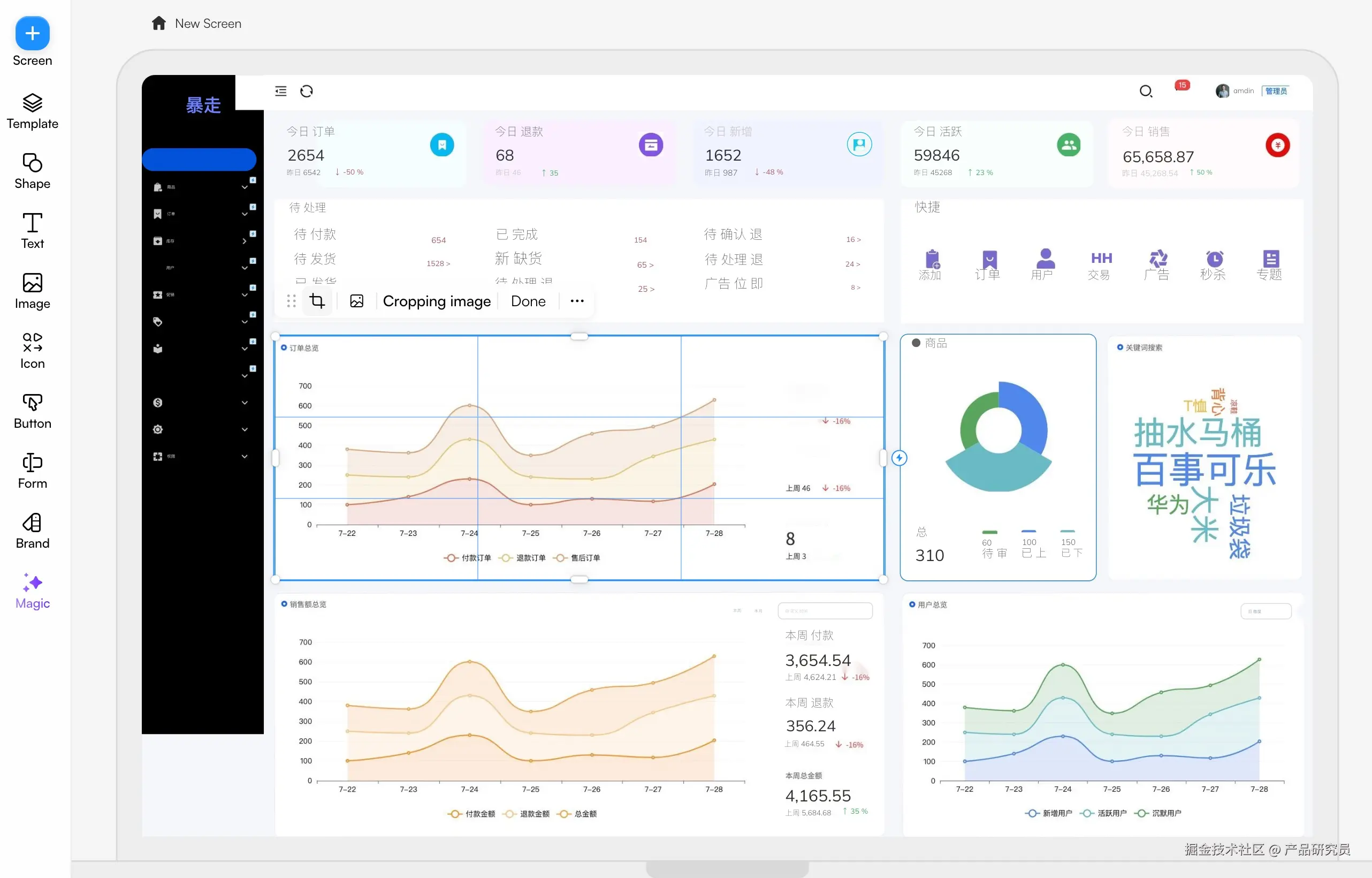This screenshot has height=878, width=1372.
Task: Click the drag grip dots on floating toolbar
Action: tap(291, 301)
